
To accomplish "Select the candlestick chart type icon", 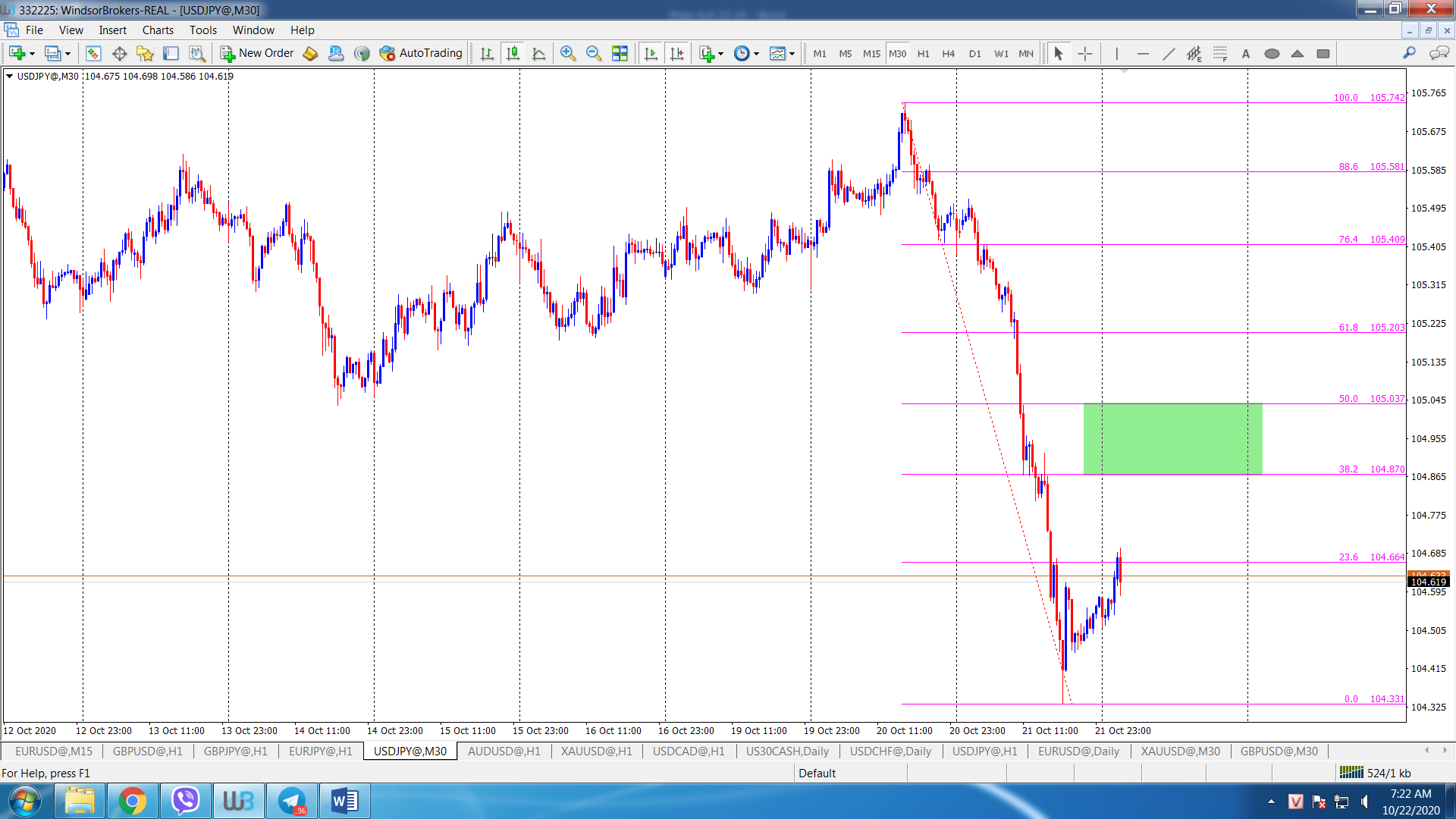I will [x=513, y=53].
